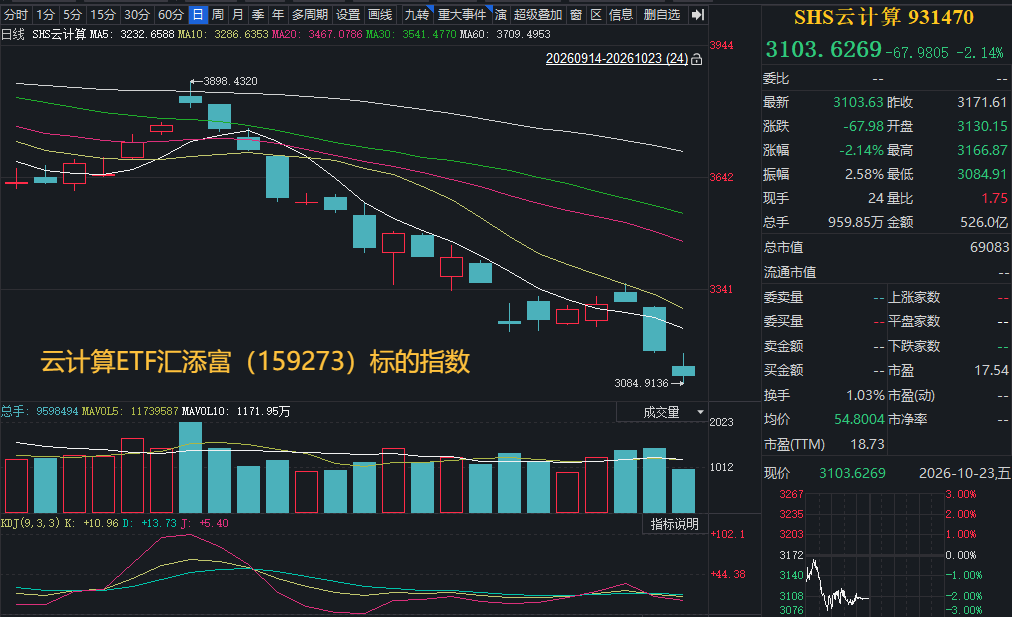The image size is (1012, 617).
Task: Switch to 30分 candlestick period
Action: (x=137, y=15)
